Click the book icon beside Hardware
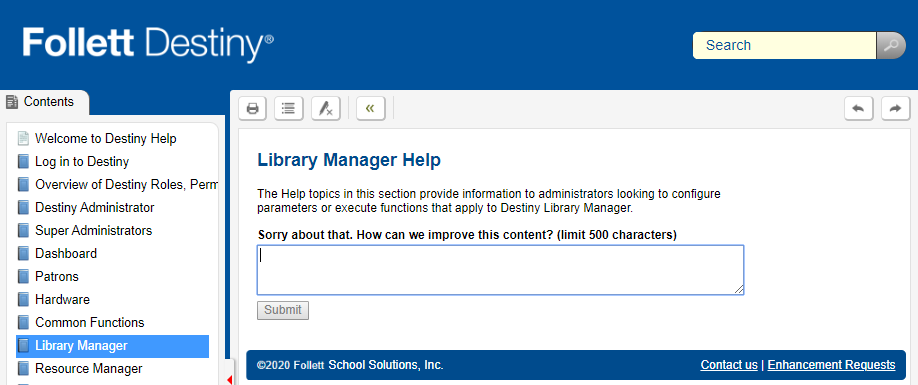 23,300
